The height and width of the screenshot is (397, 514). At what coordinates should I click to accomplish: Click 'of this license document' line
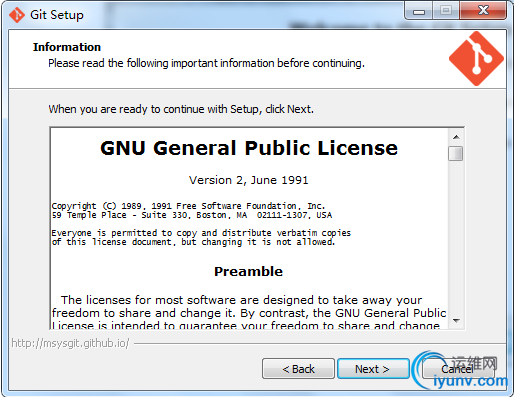point(193,242)
